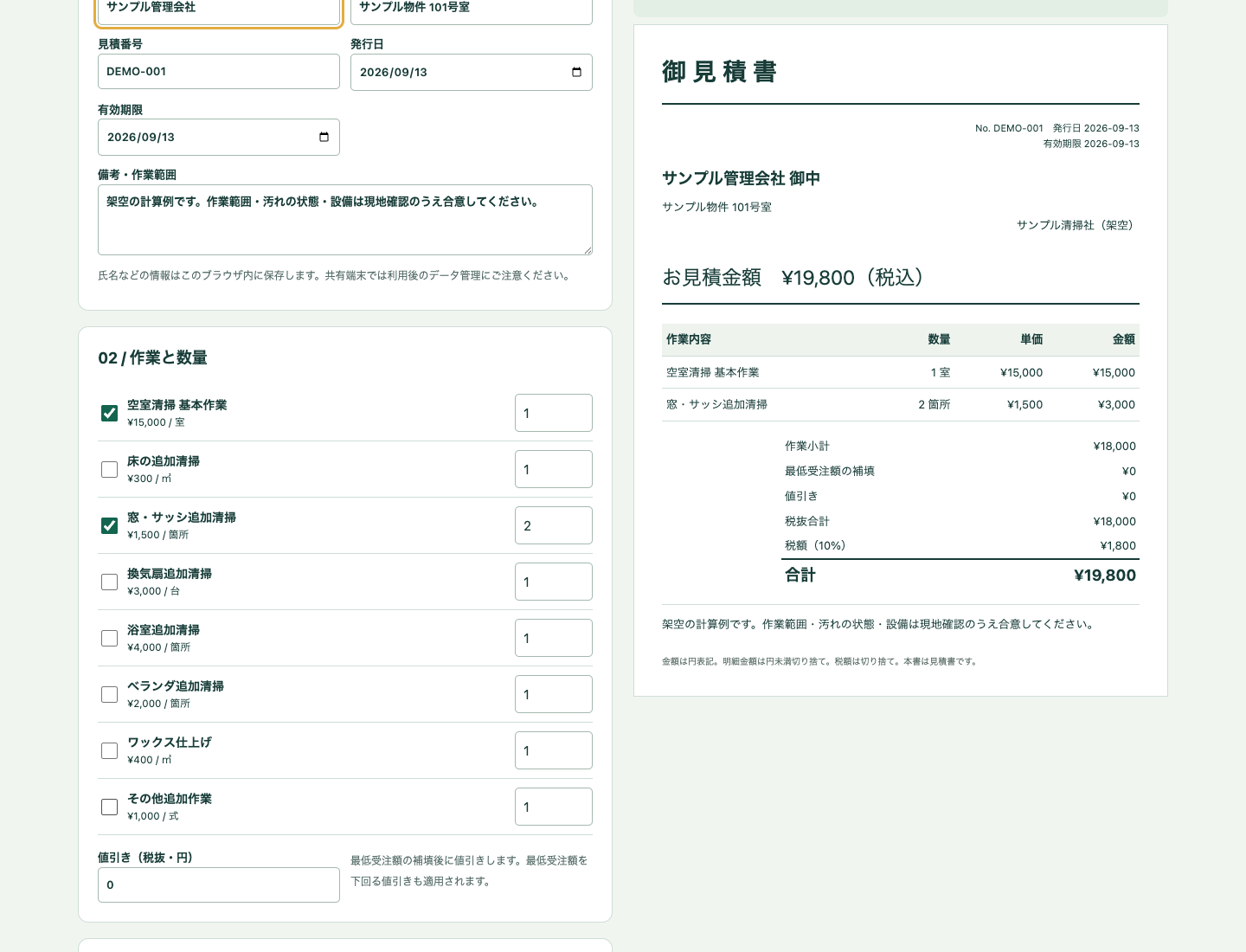Image resolution: width=1246 pixels, height=952 pixels.
Task: Enable 床の追加清掃 checkbox
Action: [x=109, y=469]
